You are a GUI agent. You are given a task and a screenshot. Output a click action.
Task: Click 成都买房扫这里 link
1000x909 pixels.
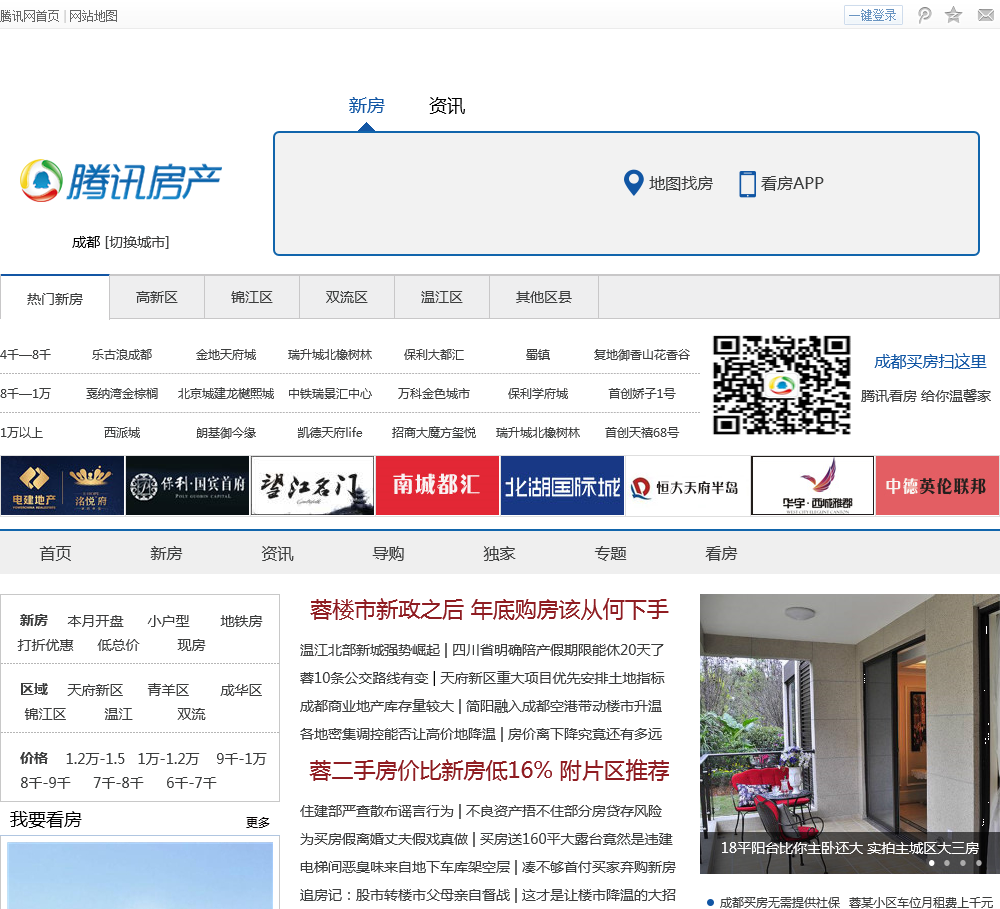coord(930,362)
